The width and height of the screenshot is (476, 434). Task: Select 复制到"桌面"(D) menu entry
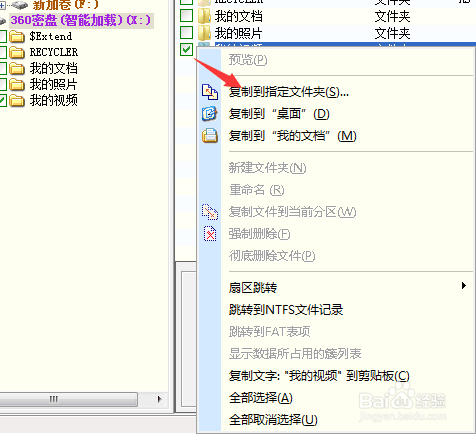[279, 114]
